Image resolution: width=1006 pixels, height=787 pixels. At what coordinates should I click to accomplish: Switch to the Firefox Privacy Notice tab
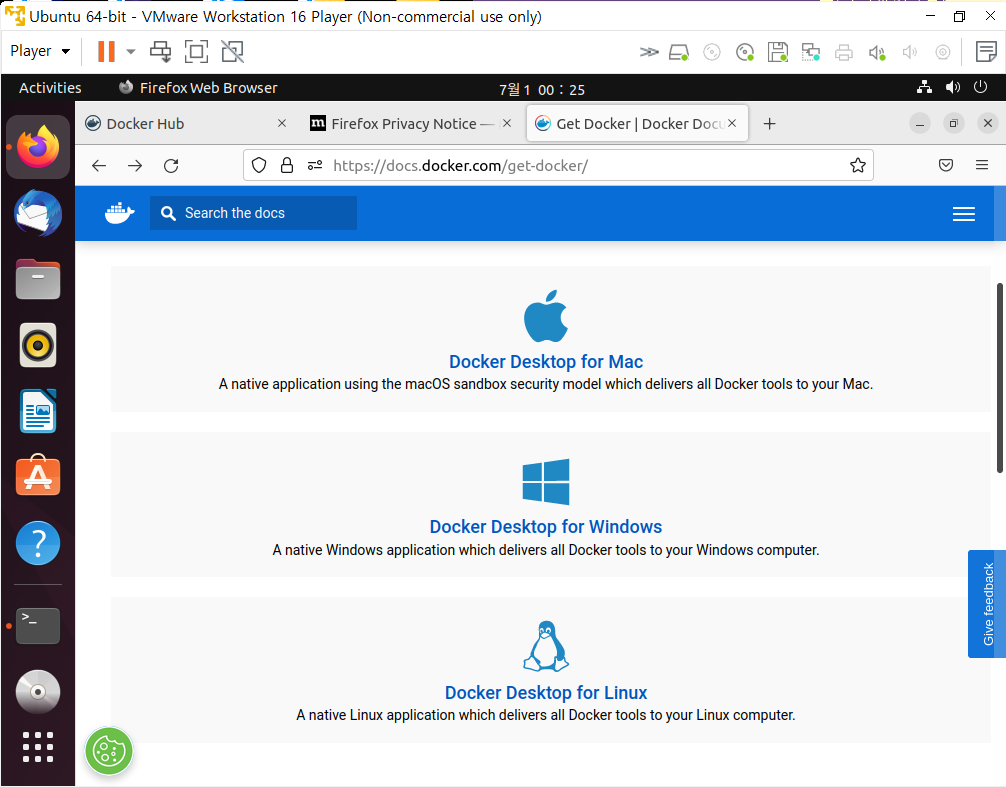(x=403, y=124)
